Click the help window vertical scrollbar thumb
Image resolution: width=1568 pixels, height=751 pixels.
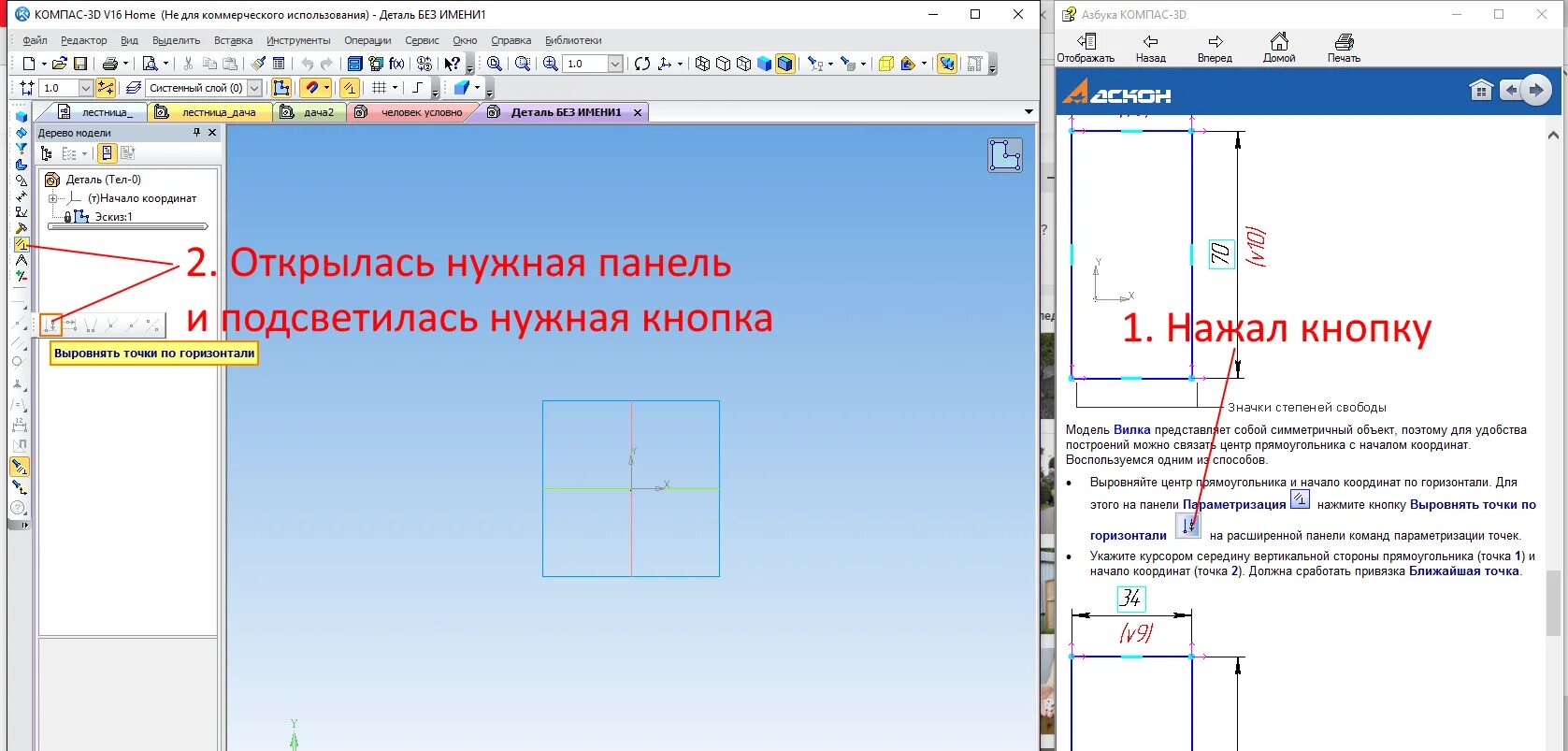point(1552,603)
